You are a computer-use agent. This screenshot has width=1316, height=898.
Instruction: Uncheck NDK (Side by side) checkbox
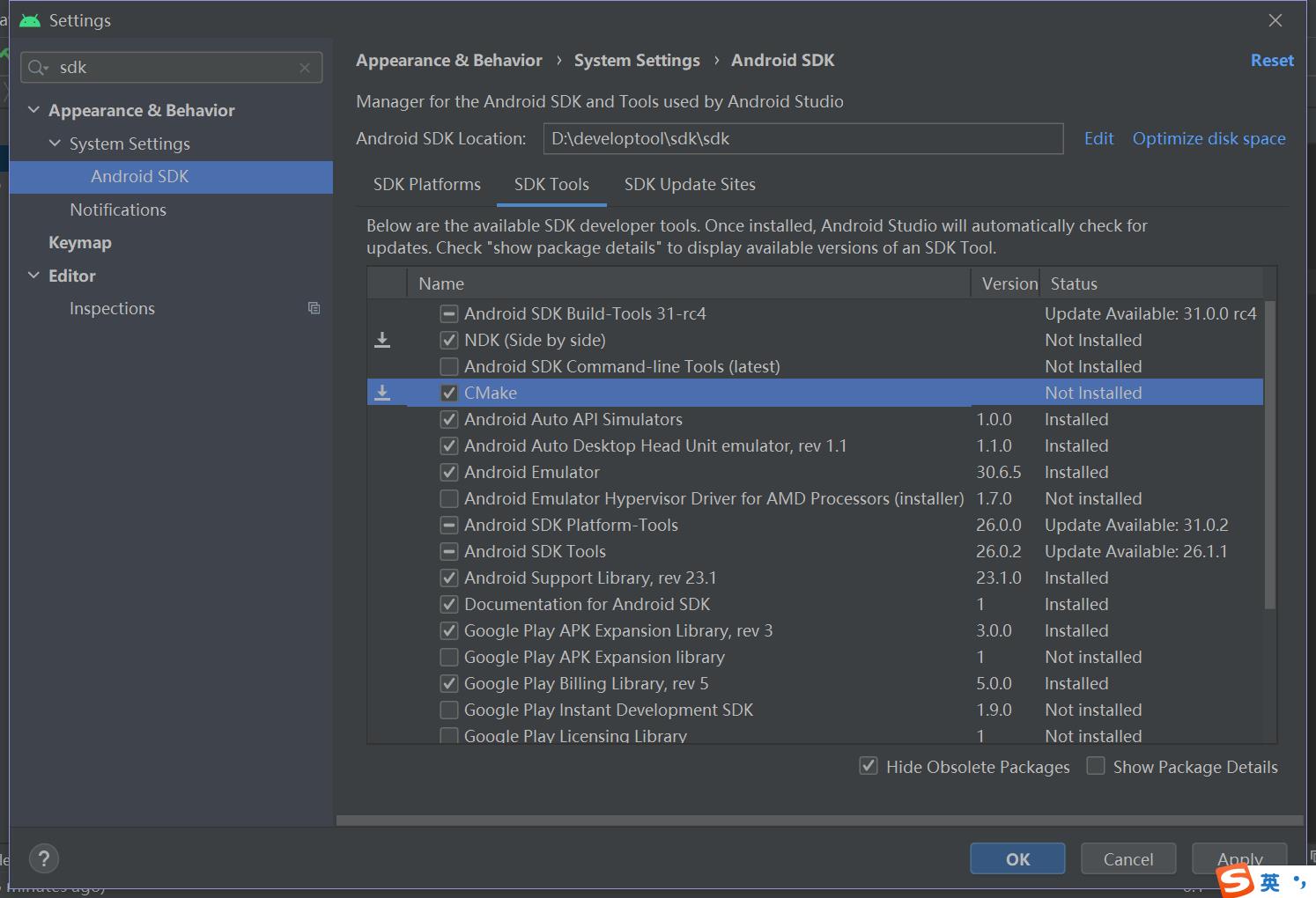coord(449,340)
